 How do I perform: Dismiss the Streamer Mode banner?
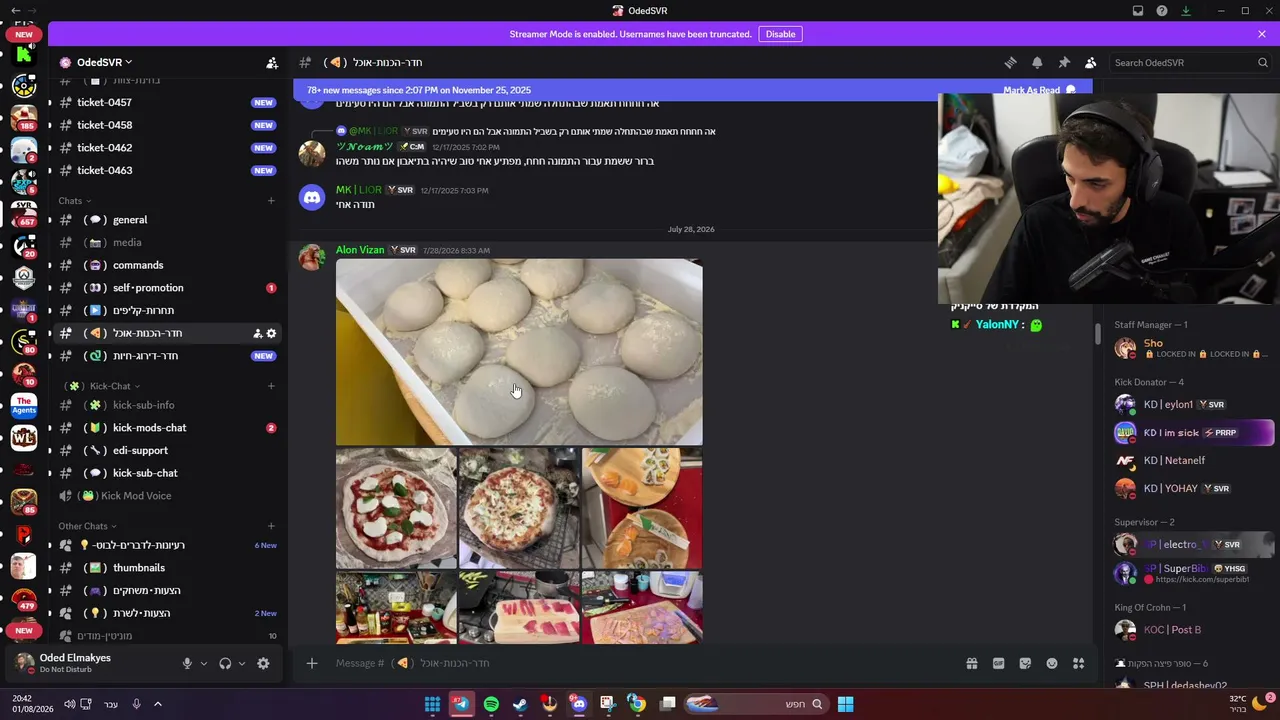click(x=1262, y=34)
